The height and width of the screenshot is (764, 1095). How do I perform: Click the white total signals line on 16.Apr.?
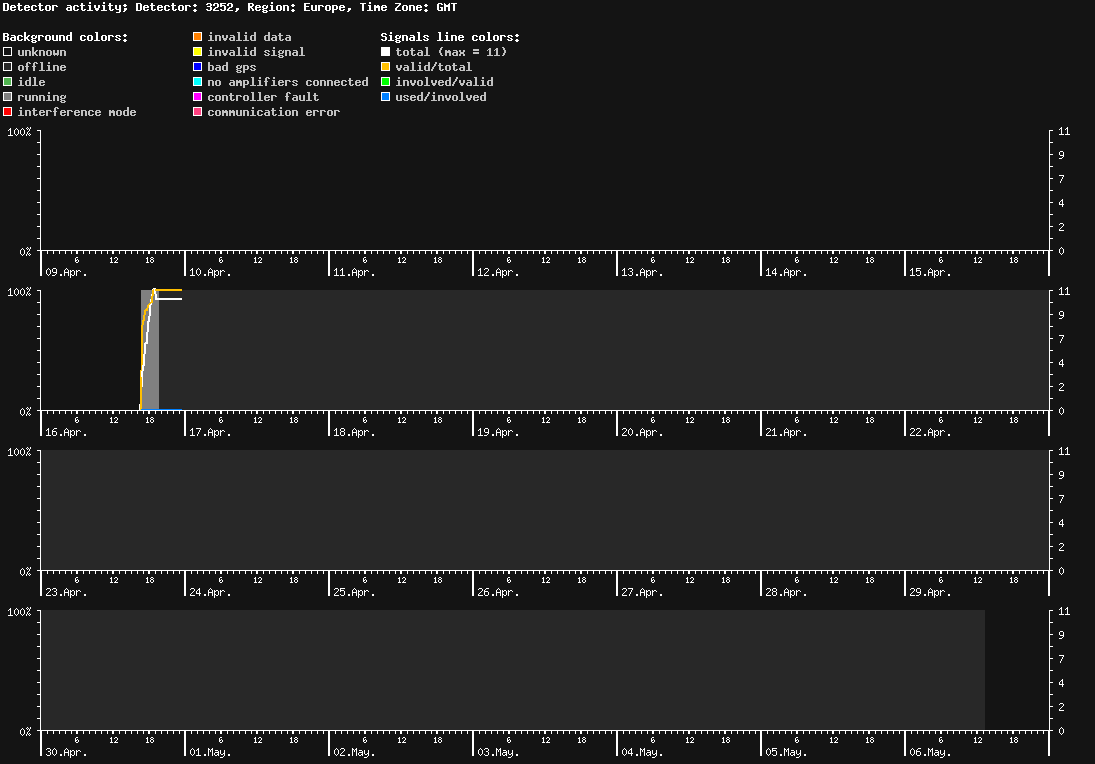coord(171,299)
